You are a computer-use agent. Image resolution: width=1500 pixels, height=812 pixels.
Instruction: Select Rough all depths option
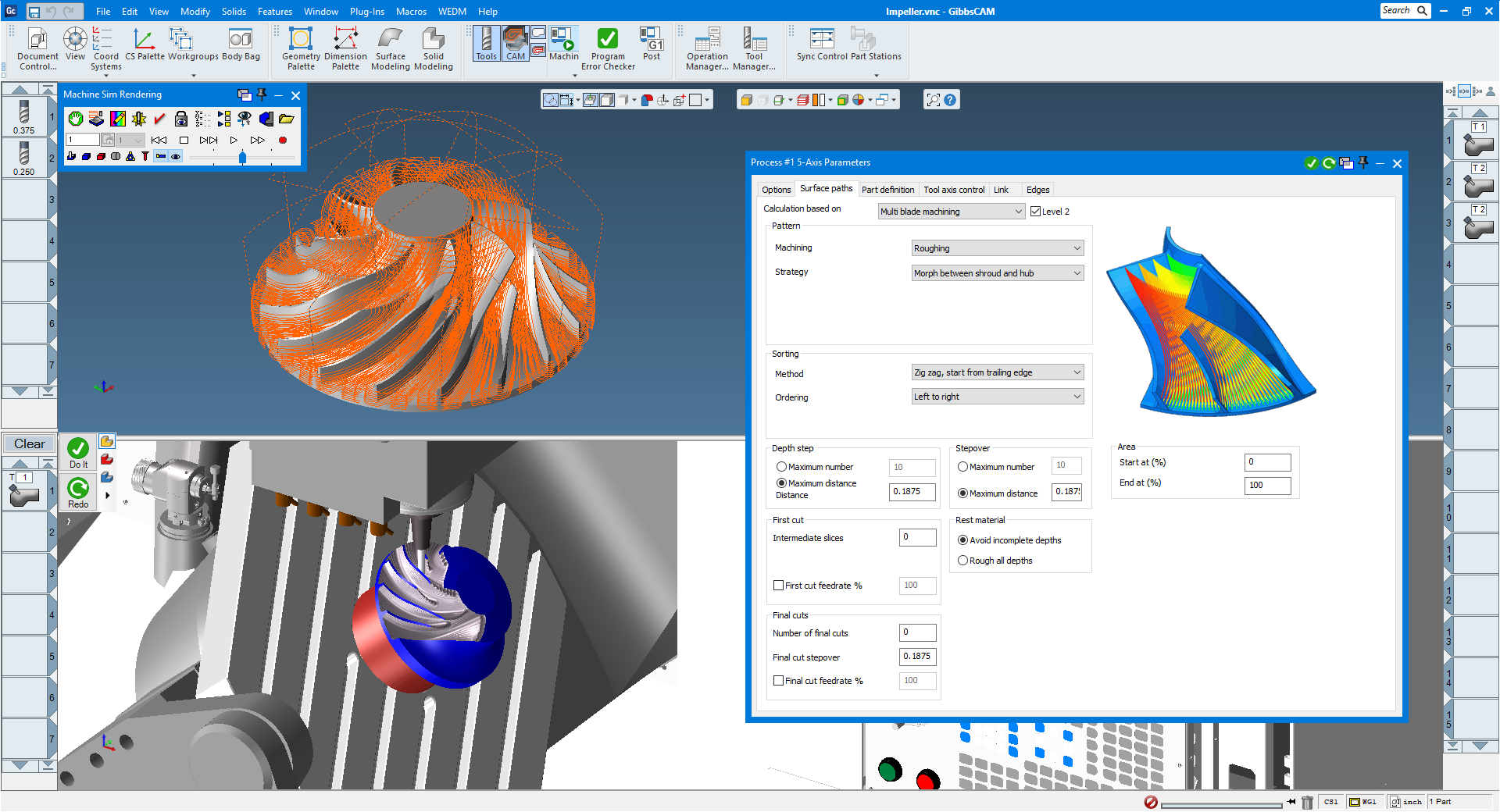pos(963,561)
